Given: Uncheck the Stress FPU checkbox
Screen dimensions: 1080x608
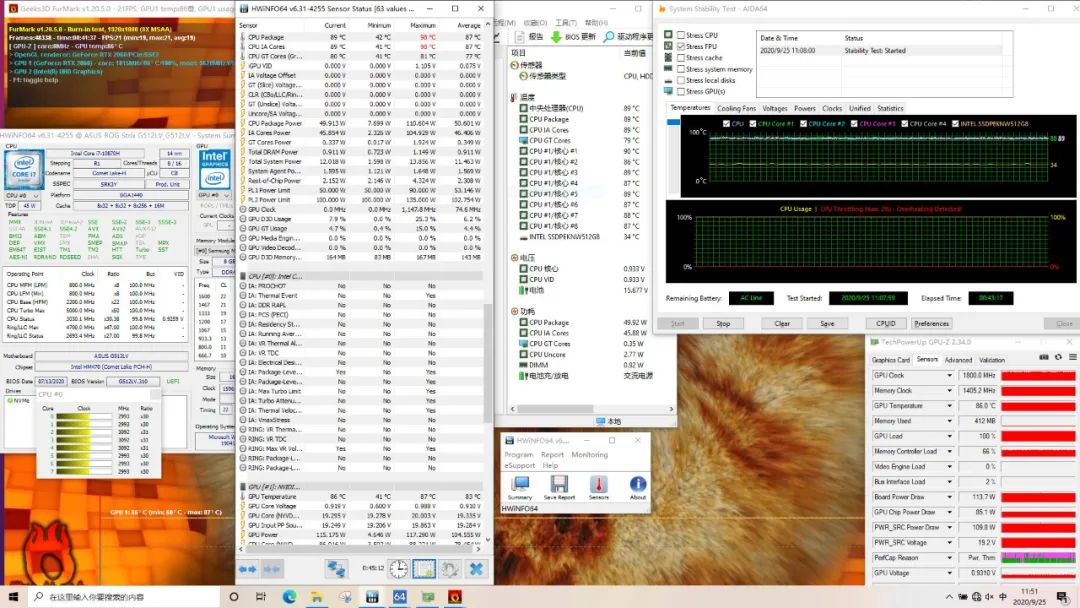Looking at the screenshot, I should tap(681, 46).
